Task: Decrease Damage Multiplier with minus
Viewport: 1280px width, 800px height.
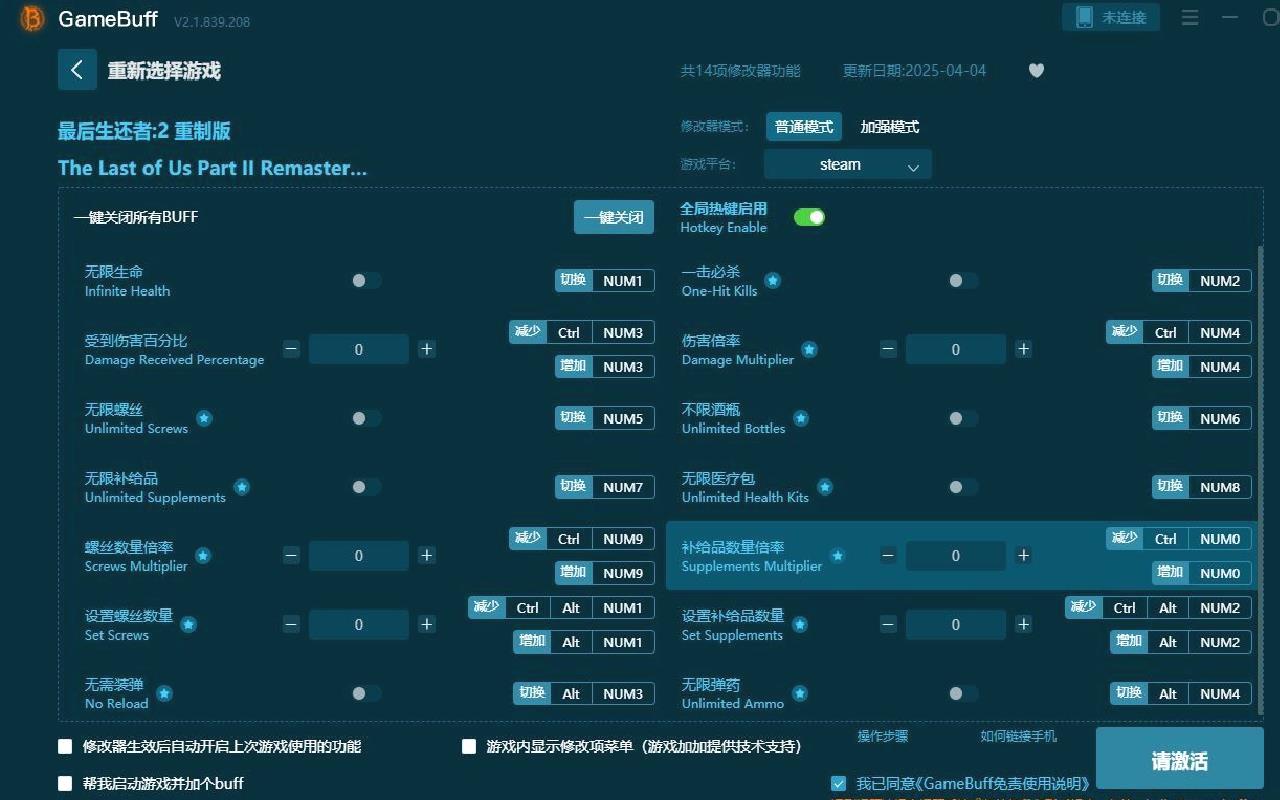Action: (x=888, y=349)
